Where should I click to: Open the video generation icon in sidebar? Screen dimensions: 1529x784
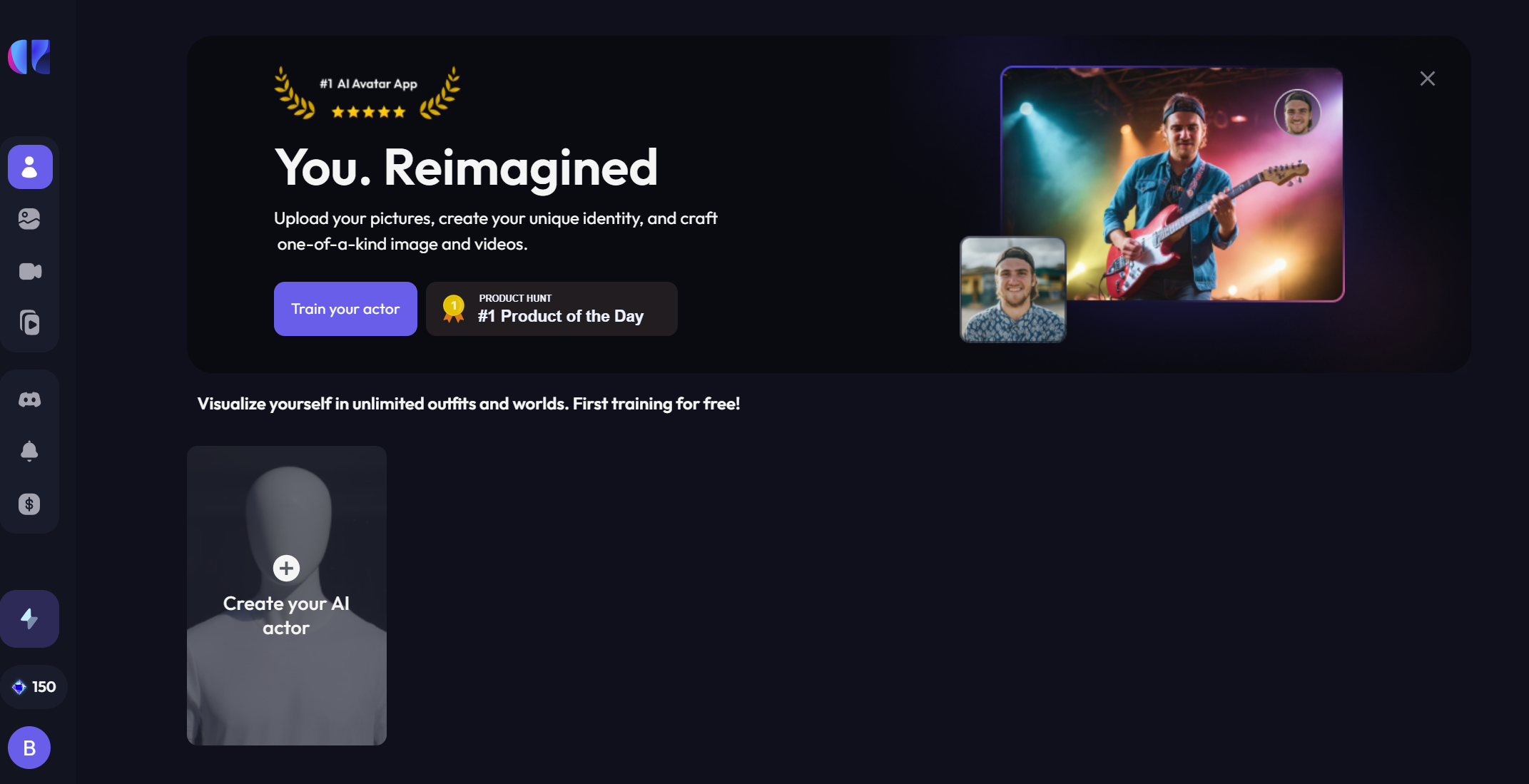click(29, 270)
